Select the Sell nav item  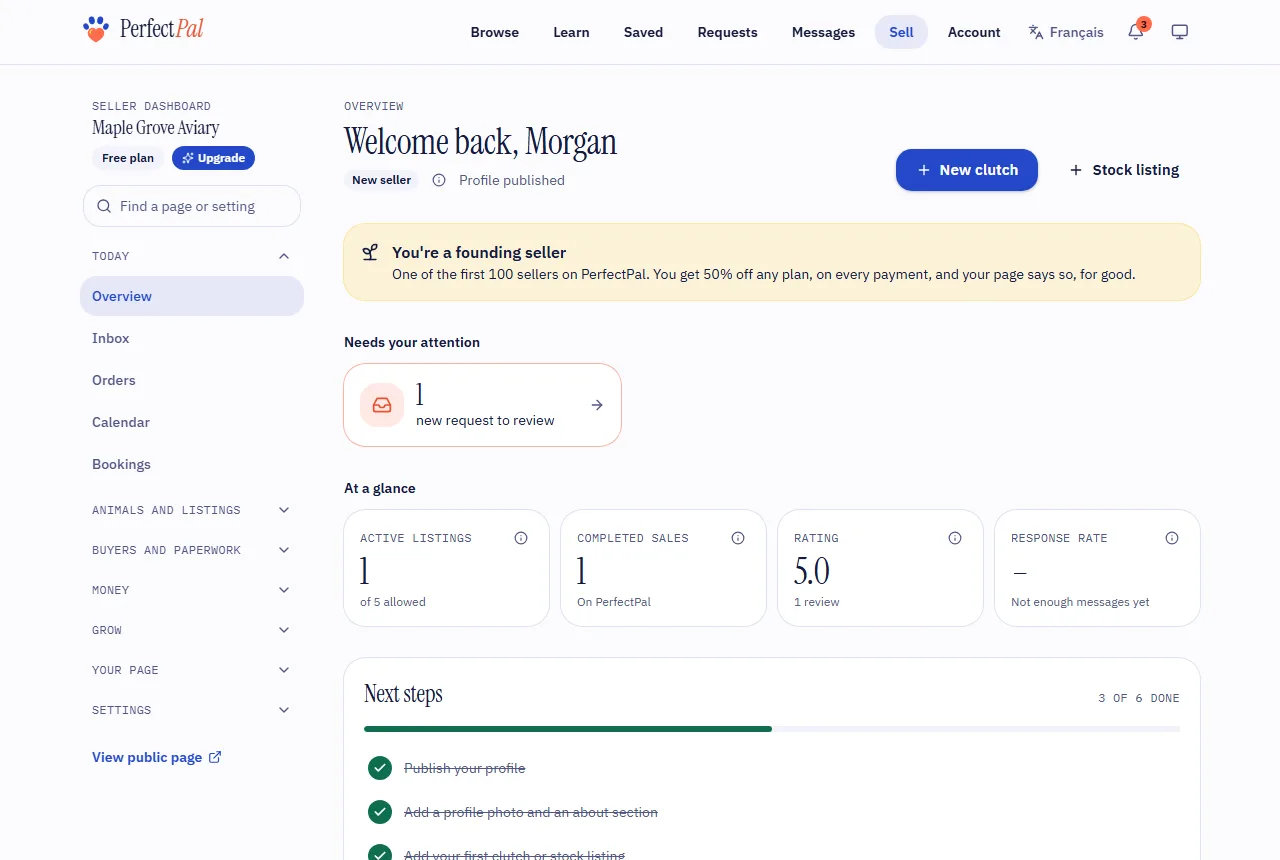tap(901, 32)
